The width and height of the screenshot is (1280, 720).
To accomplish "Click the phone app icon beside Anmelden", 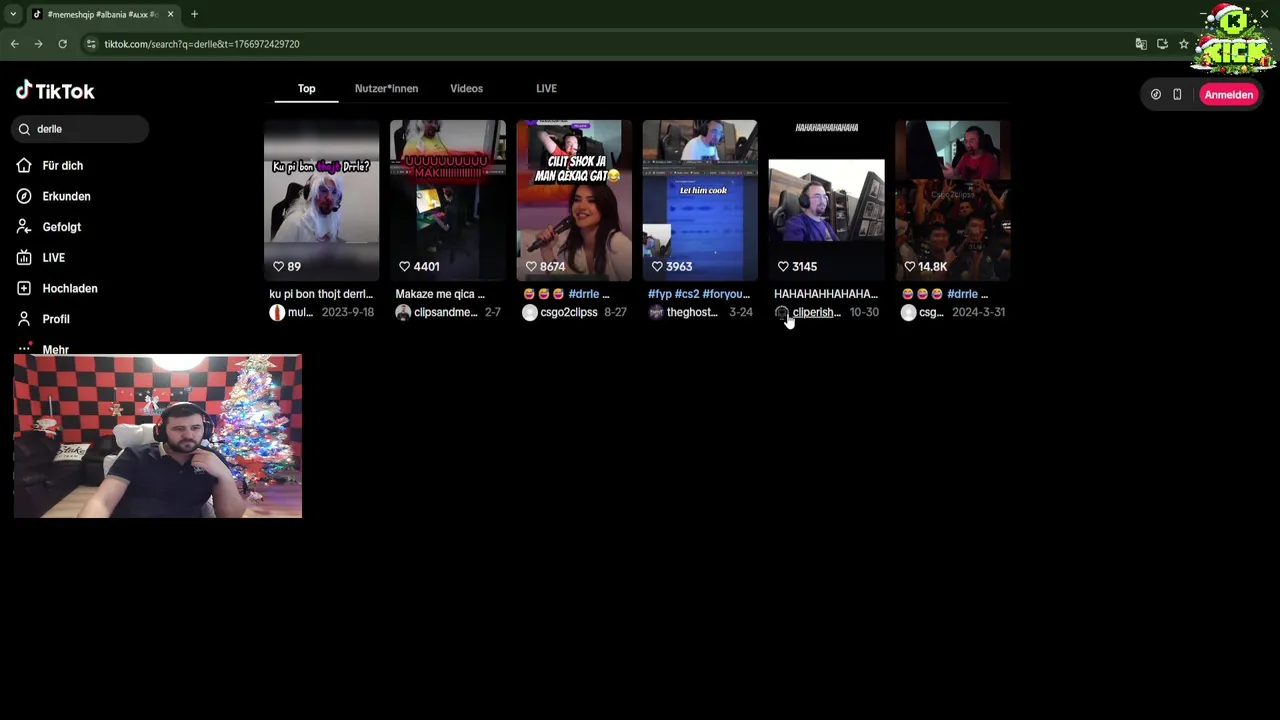I will click(x=1177, y=95).
